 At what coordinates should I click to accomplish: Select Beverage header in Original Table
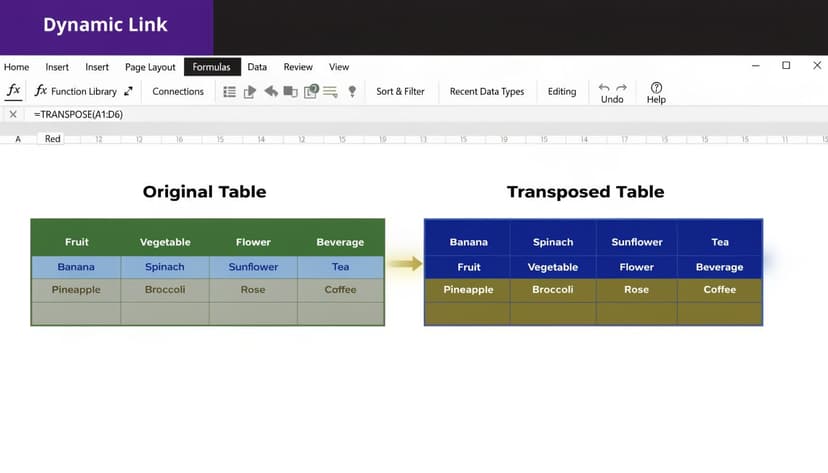pos(340,242)
